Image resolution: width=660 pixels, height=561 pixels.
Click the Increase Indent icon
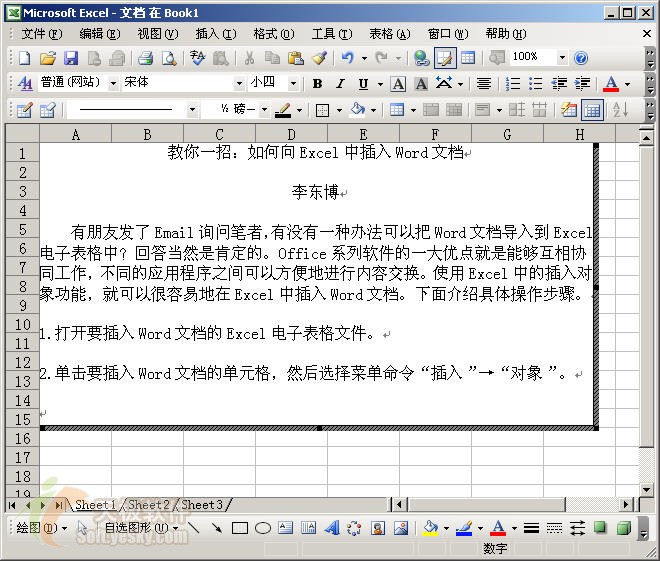pyautogui.click(x=582, y=84)
